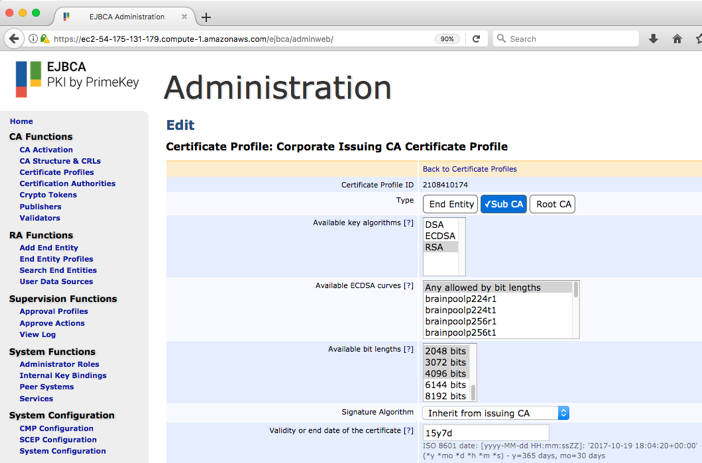Open a new tab with plus icon

(x=206, y=17)
